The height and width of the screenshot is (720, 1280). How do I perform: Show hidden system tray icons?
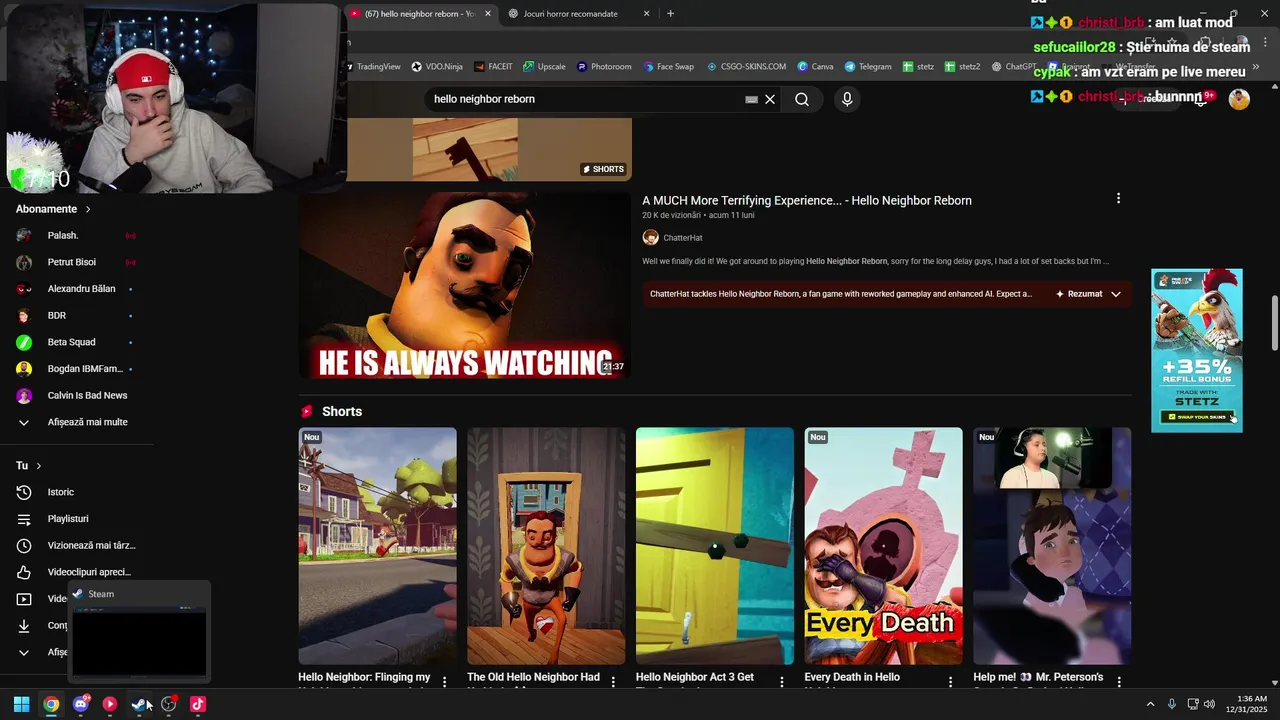coord(1150,704)
